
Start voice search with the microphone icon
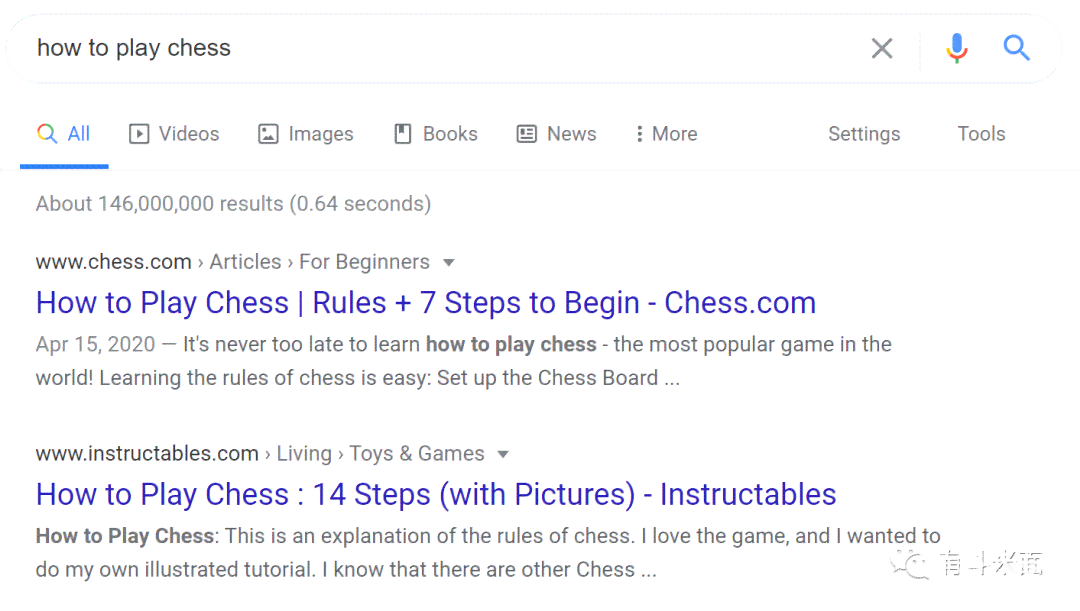(x=957, y=48)
